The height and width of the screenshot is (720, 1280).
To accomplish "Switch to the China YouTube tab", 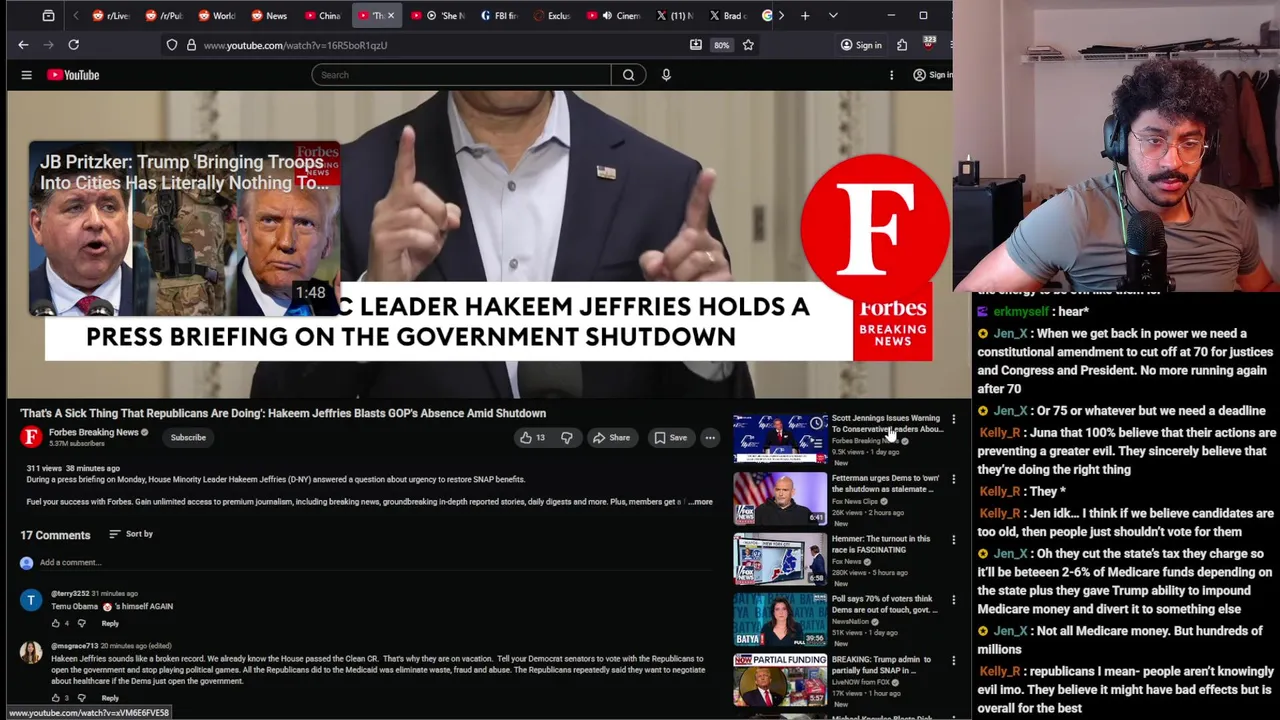I will [x=323, y=15].
